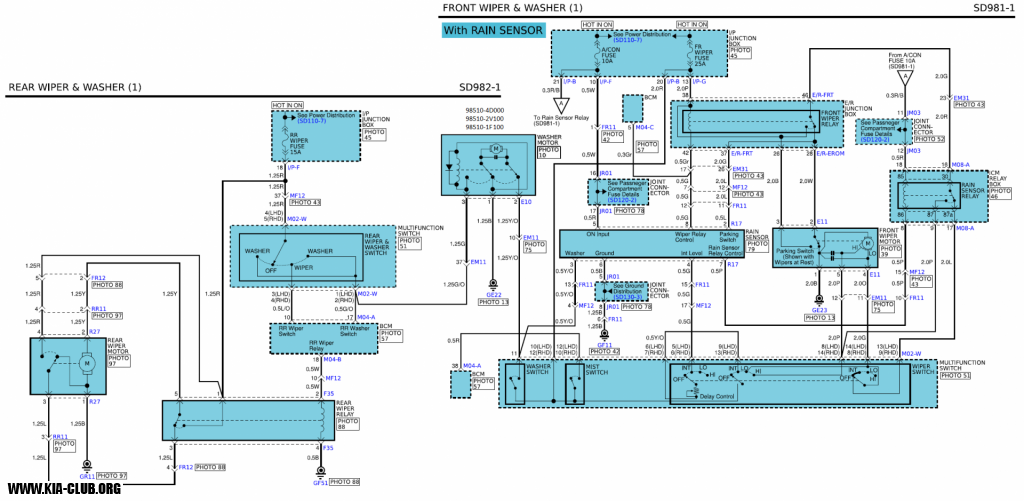Click PHOTO 13 box under GE23
This screenshot has height=501, width=1024.
820,317
